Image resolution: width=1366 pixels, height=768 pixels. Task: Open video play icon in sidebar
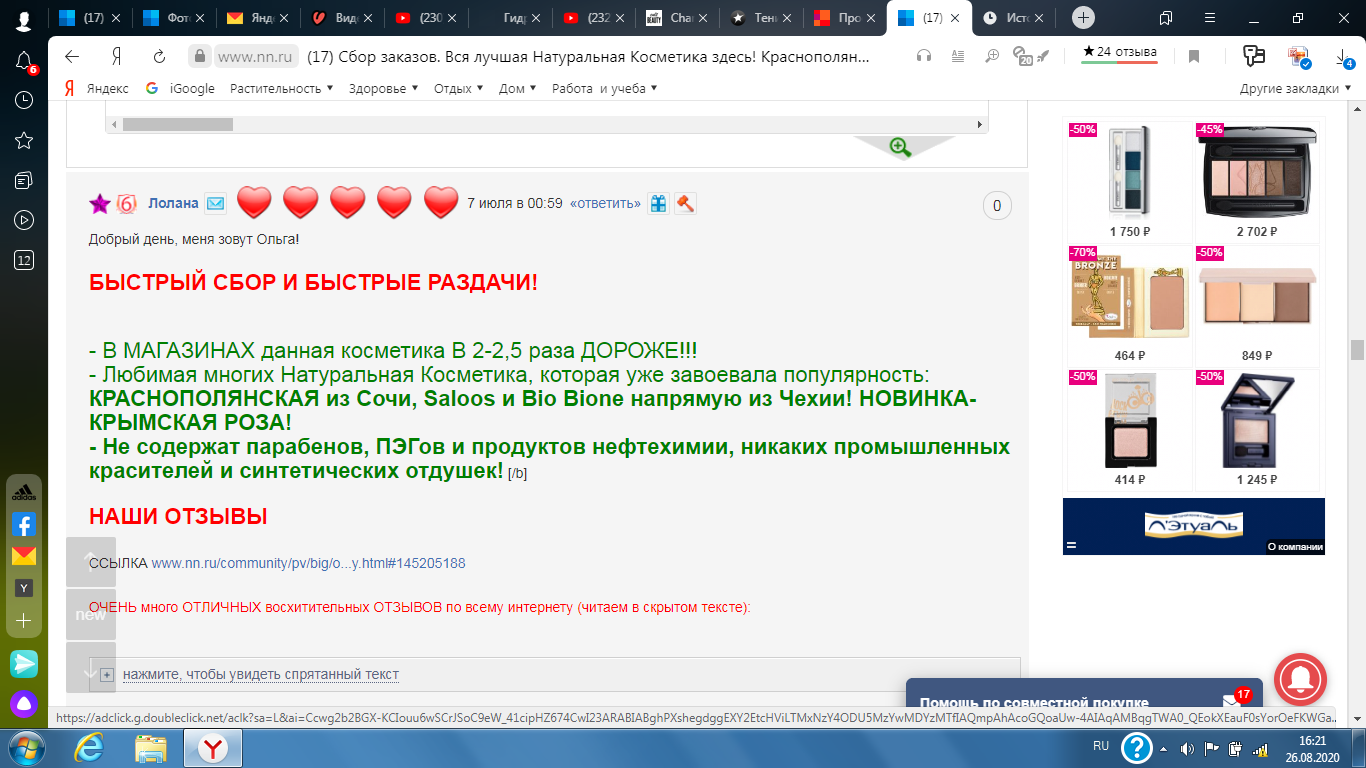coord(24,220)
